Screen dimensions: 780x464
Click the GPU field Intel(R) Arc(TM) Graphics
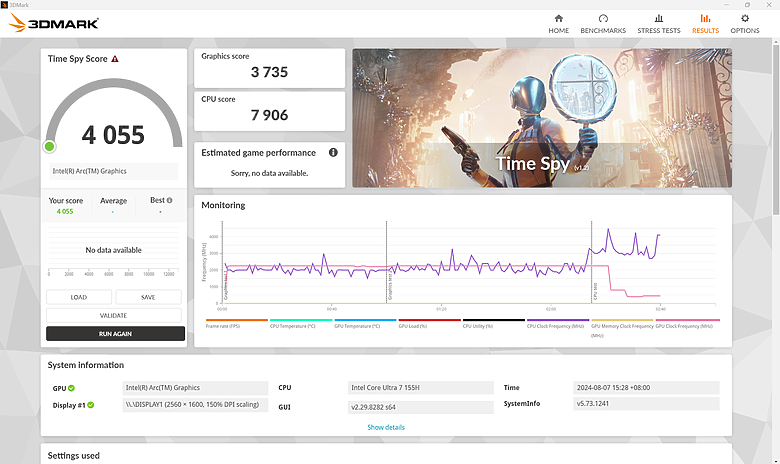point(195,388)
